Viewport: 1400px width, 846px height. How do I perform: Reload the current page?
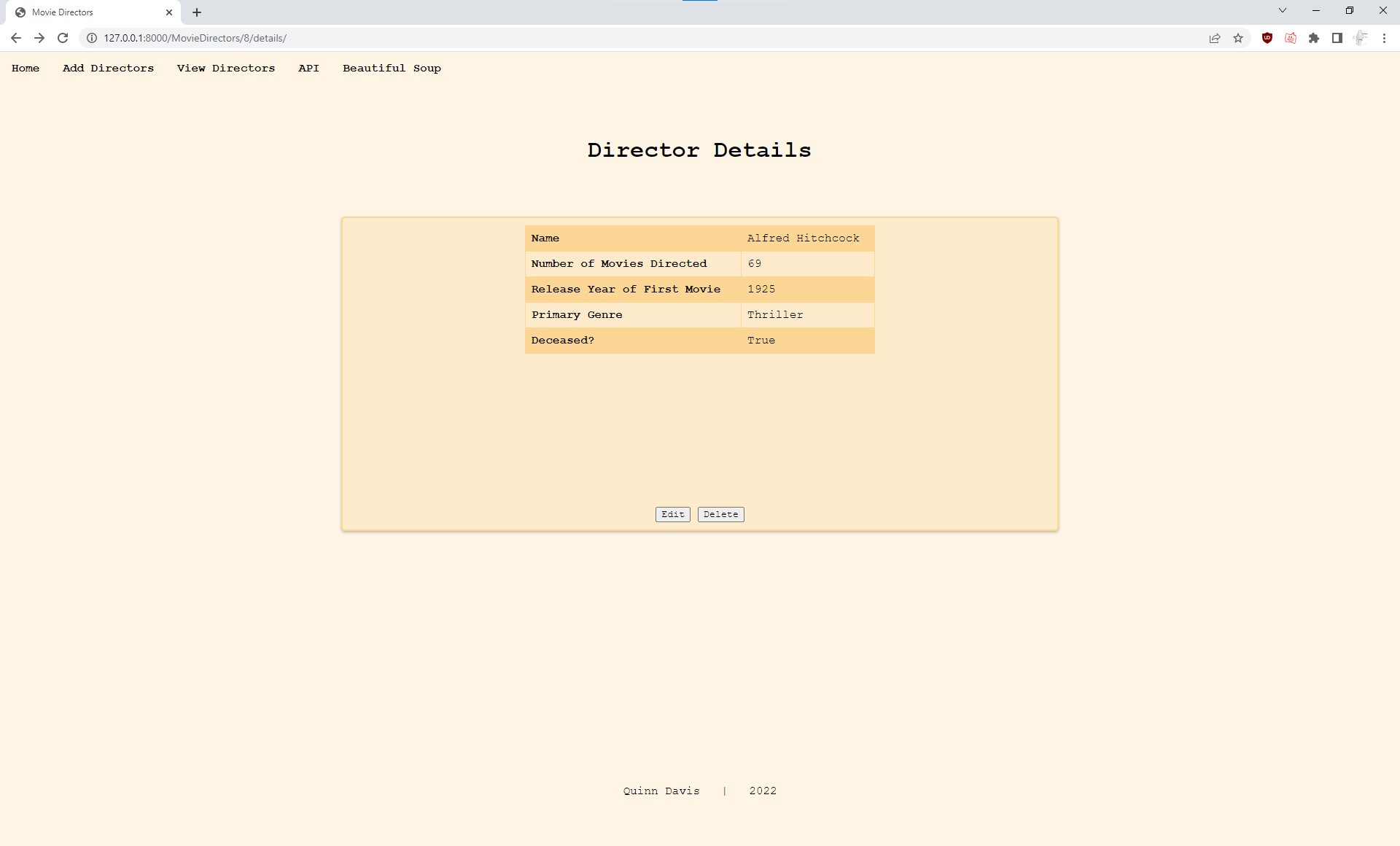click(x=63, y=38)
